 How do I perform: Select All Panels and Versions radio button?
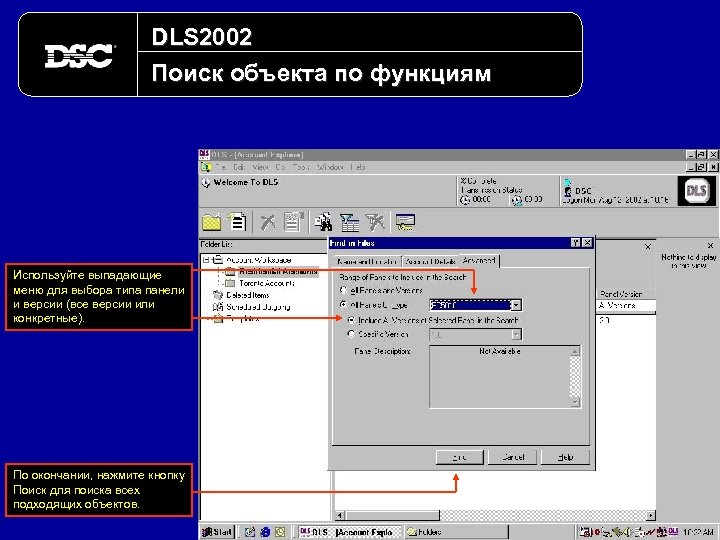click(343, 290)
